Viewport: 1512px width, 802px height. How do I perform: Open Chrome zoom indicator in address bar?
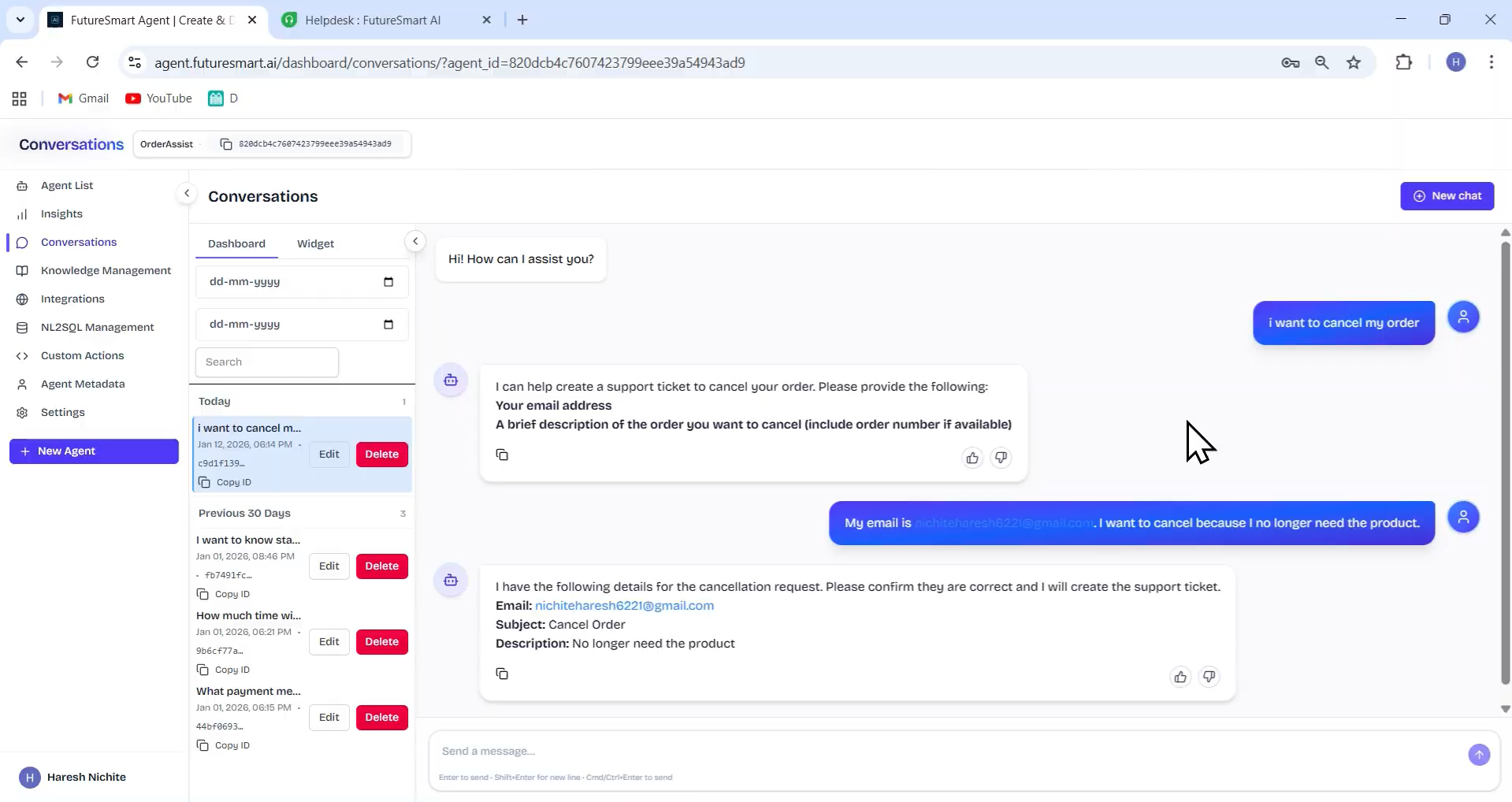pyautogui.click(x=1322, y=62)
